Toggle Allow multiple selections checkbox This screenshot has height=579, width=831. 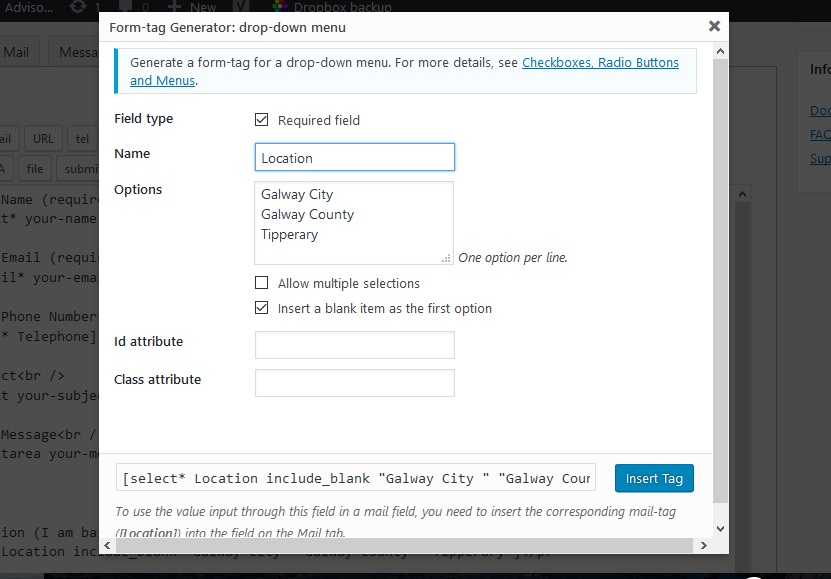click(x=261, y=282)
